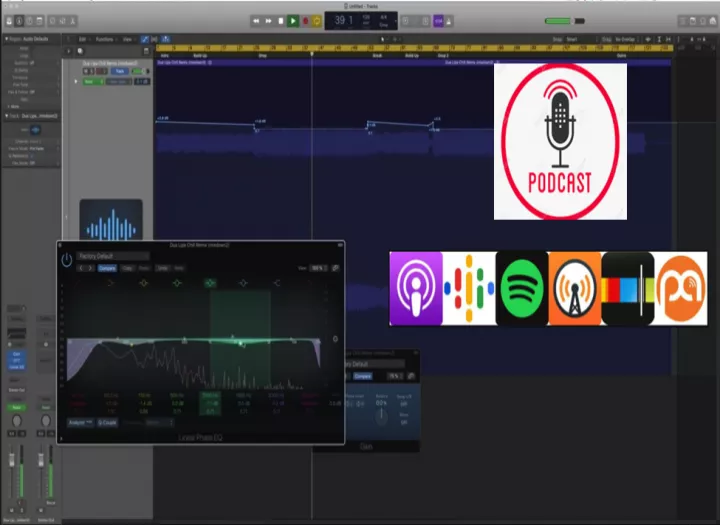This screenshot has width=720, height=525.
Task: Click the large audio waveform track icon
Action: point(111,220)
